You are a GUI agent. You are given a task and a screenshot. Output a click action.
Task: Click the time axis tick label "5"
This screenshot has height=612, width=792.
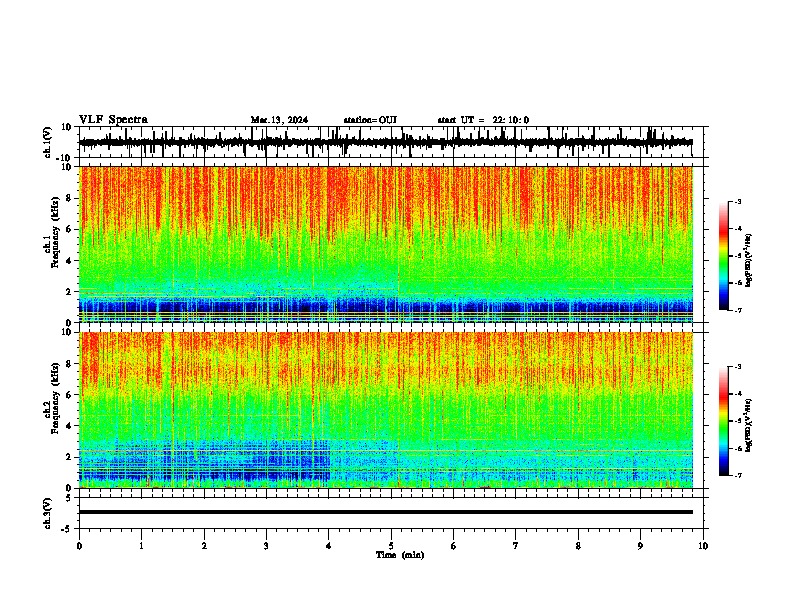(391, 546)
